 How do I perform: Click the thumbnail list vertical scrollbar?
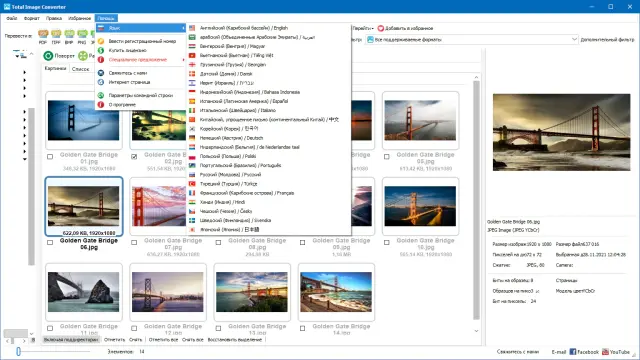pos(476,200)
